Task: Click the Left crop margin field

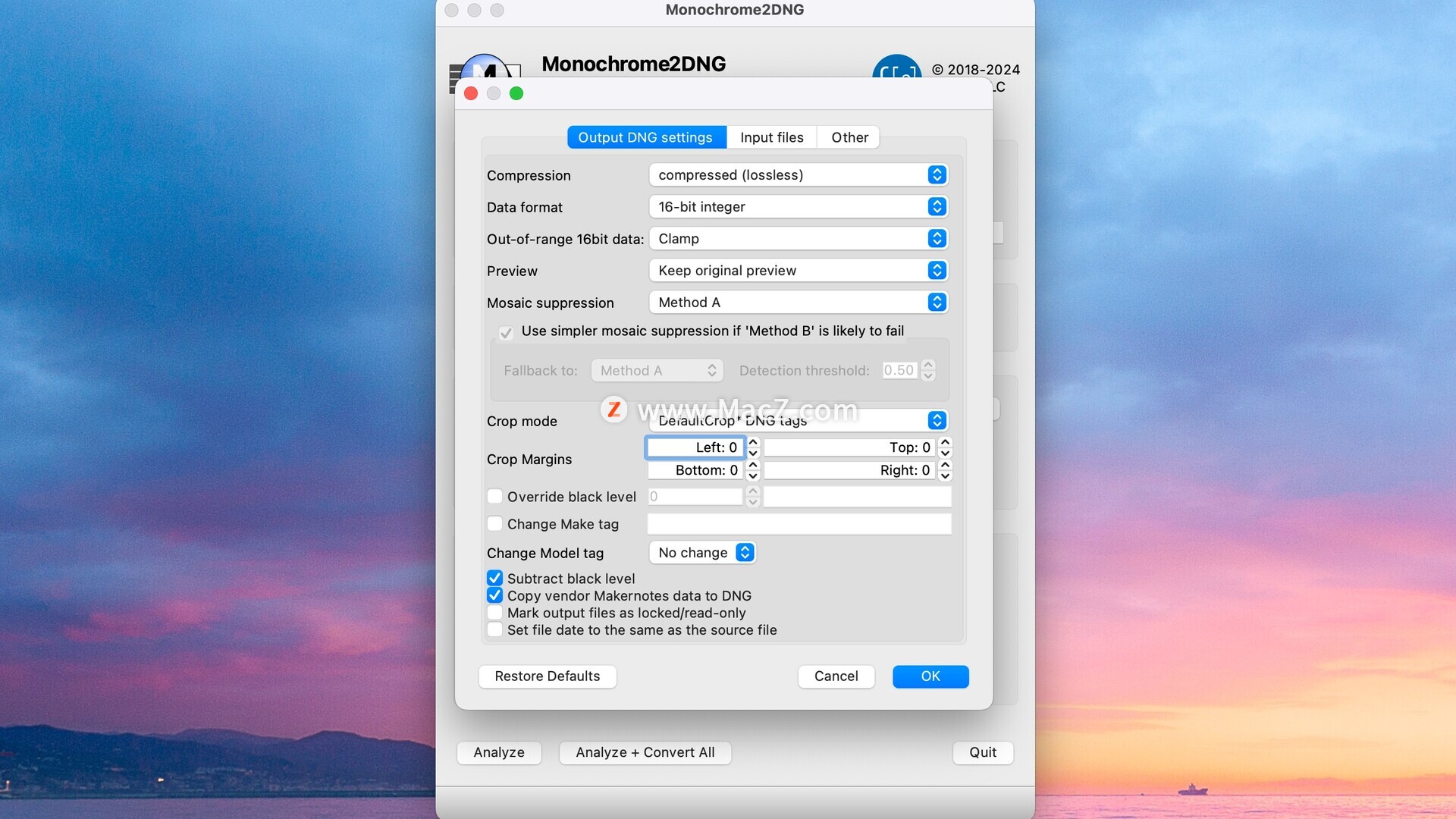Action: [x=695, y=447]
